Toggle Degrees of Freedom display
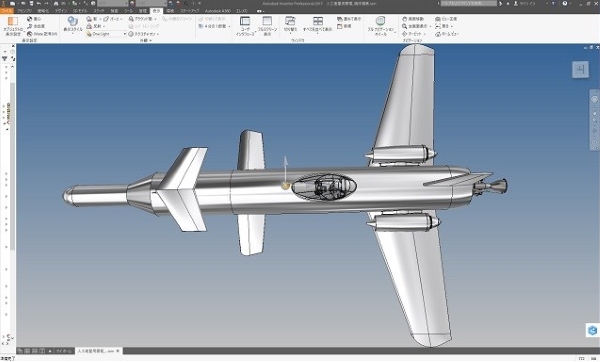The height and width of the screenshot is (362, 600). point(36,26)
